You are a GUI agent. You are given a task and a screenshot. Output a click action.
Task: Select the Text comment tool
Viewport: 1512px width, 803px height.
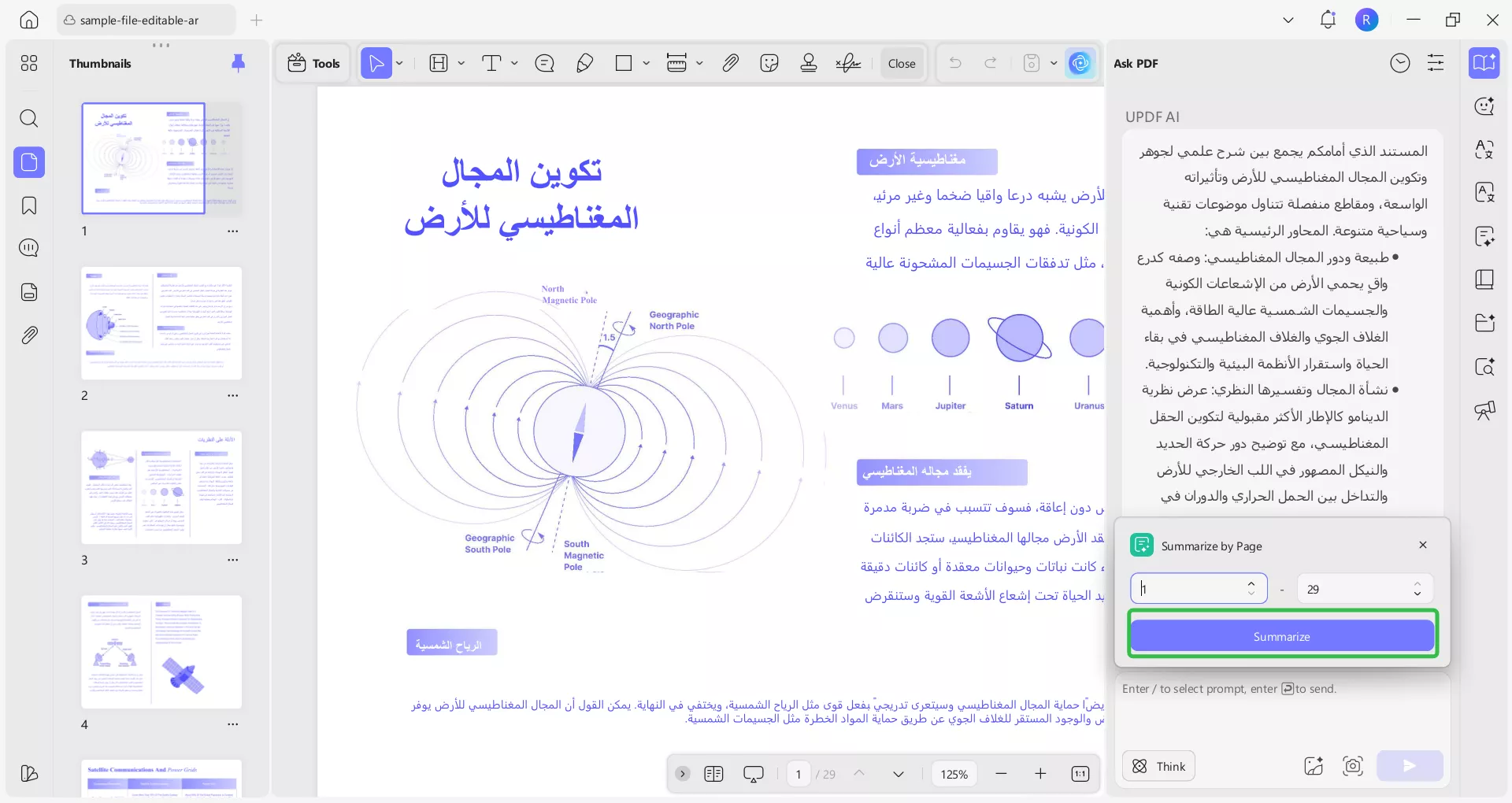pyautogui.click(x=491, y=63)
